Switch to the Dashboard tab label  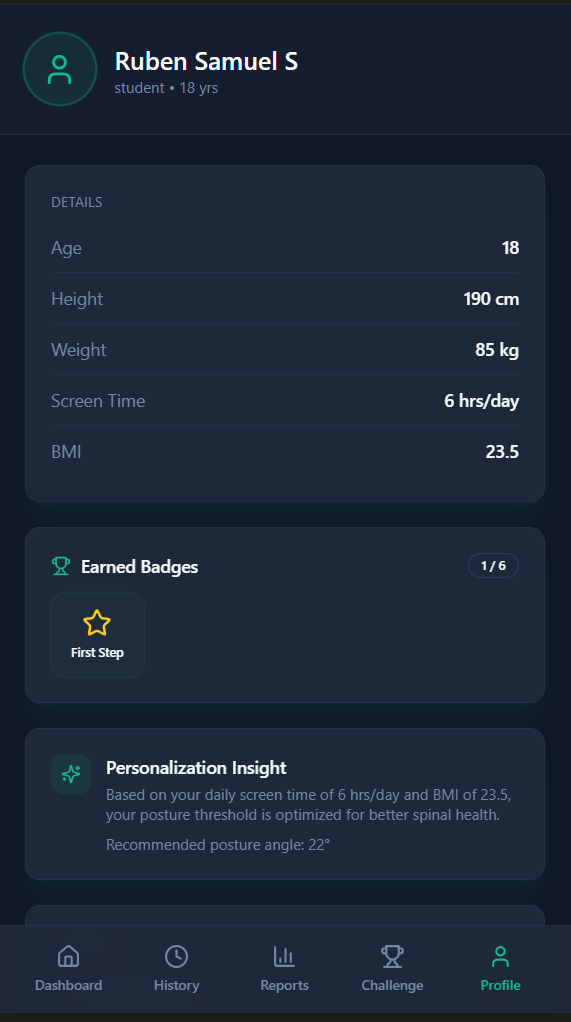68,985
